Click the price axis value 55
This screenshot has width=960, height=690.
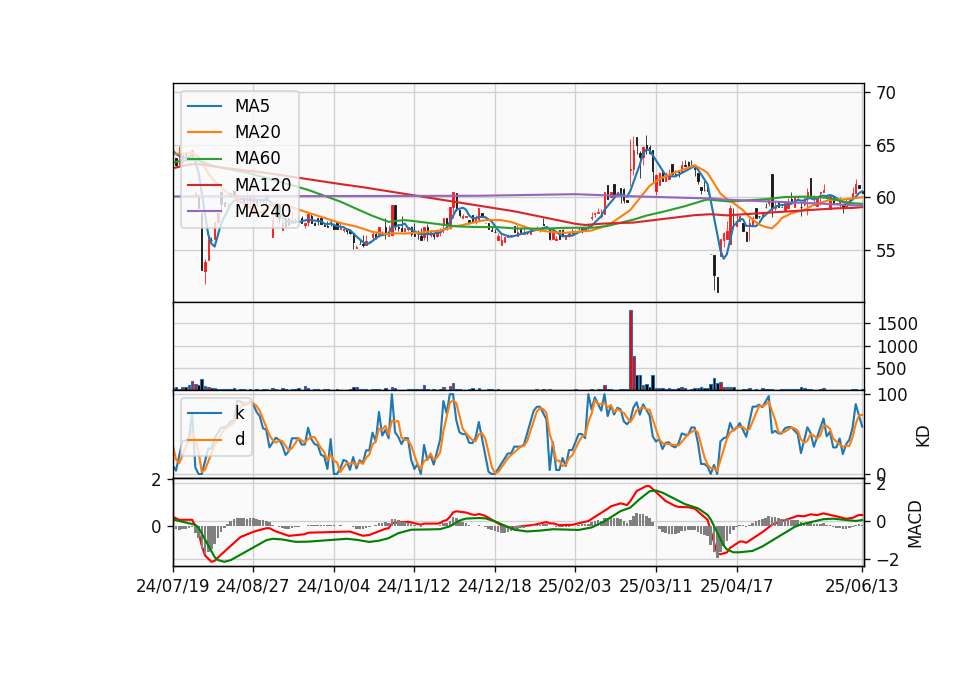tap(886, 251)
